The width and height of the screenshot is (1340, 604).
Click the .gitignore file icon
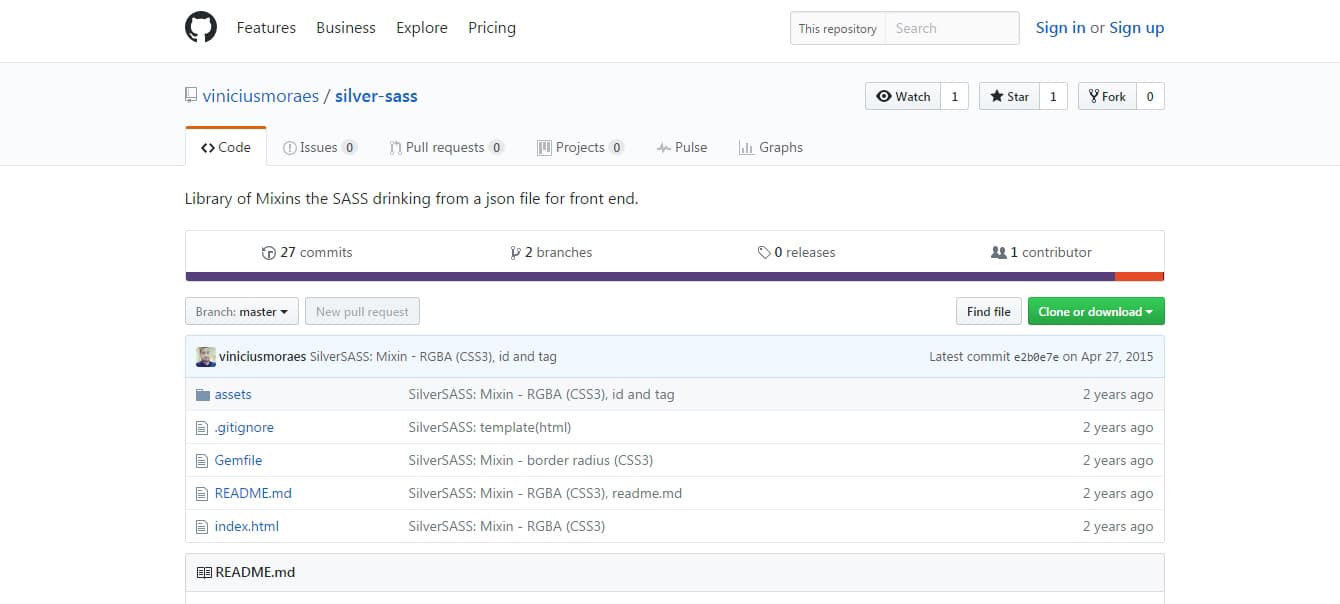203,428
